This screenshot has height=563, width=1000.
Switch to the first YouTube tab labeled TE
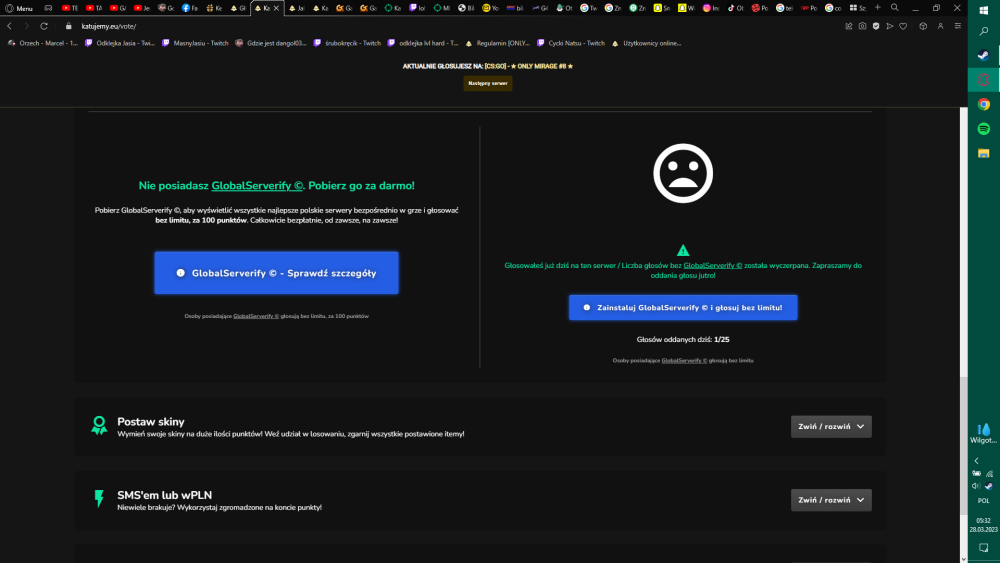pyautogui.click(x=70, y=8)
